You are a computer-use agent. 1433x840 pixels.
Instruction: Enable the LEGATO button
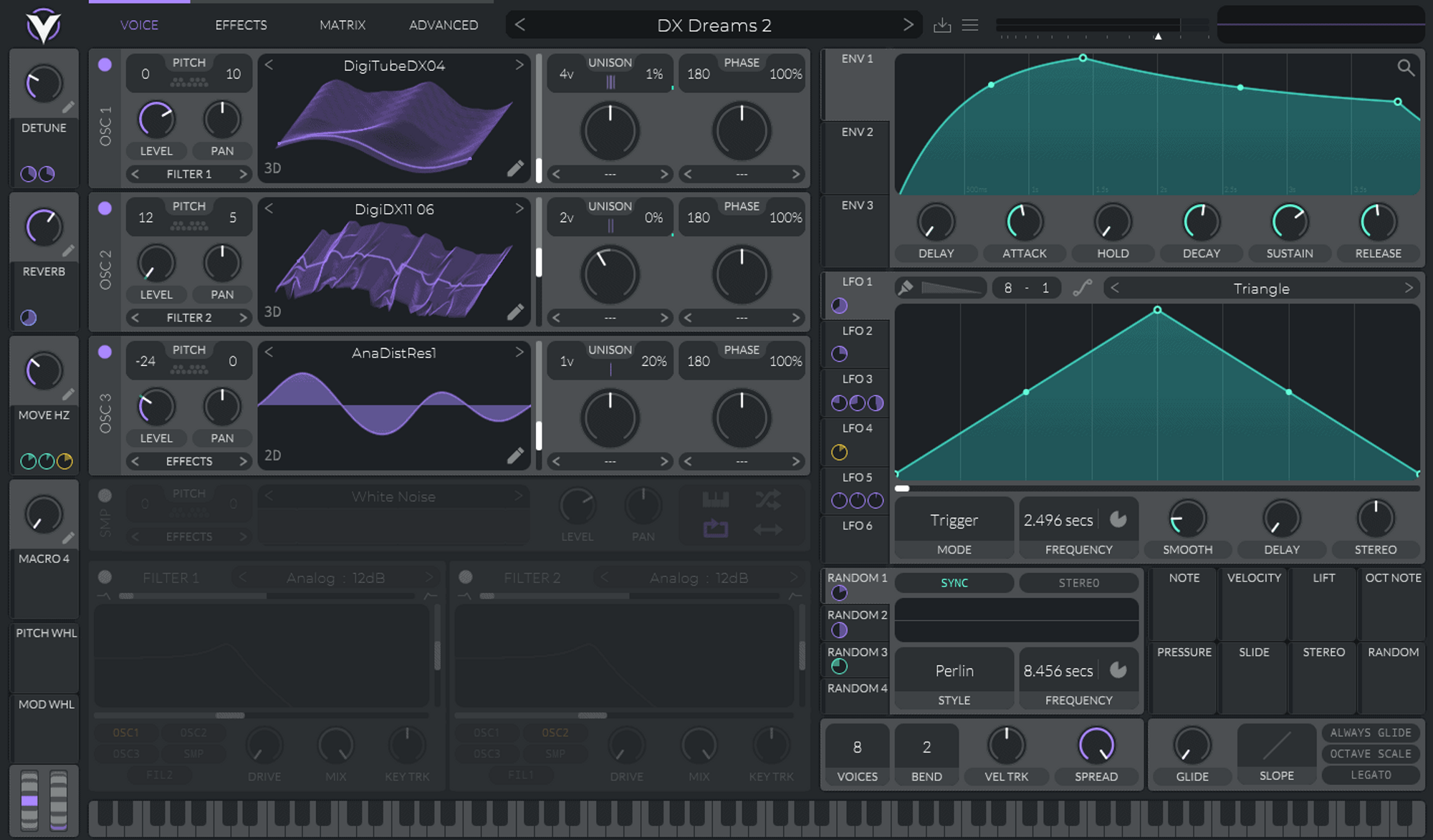click(1370, 775)
